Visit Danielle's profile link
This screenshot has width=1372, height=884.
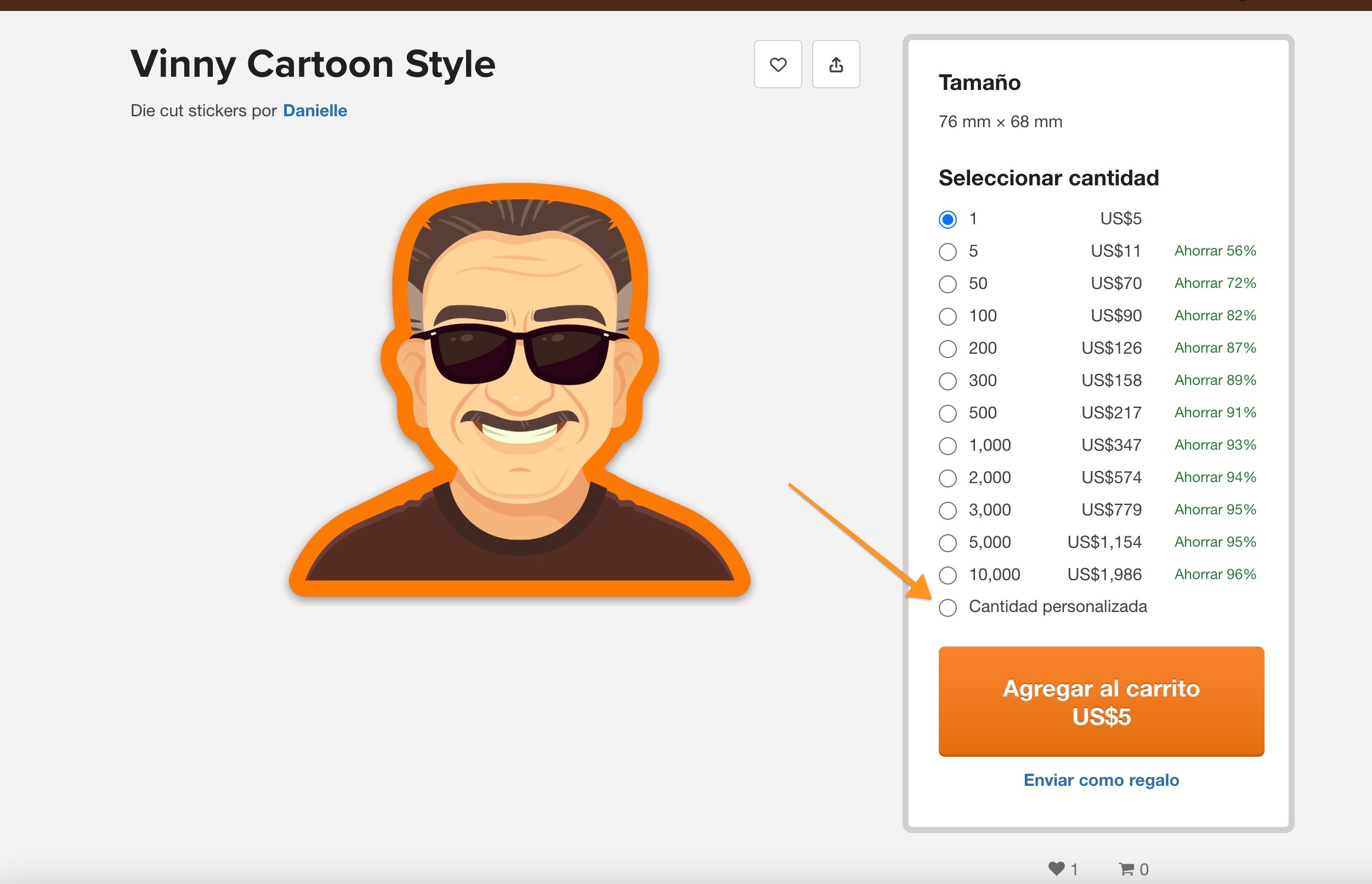tap(314, 110)
